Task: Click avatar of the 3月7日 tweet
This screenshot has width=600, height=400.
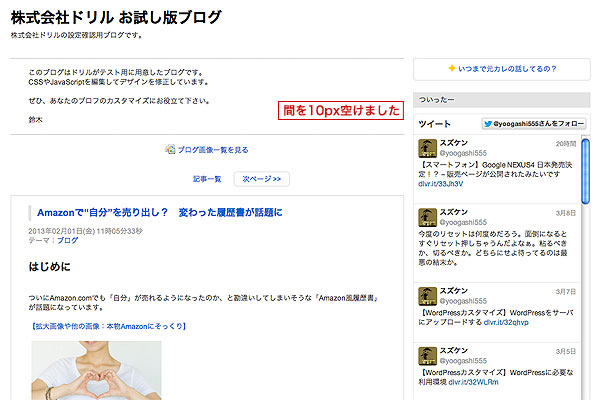Action: [427, 296]
